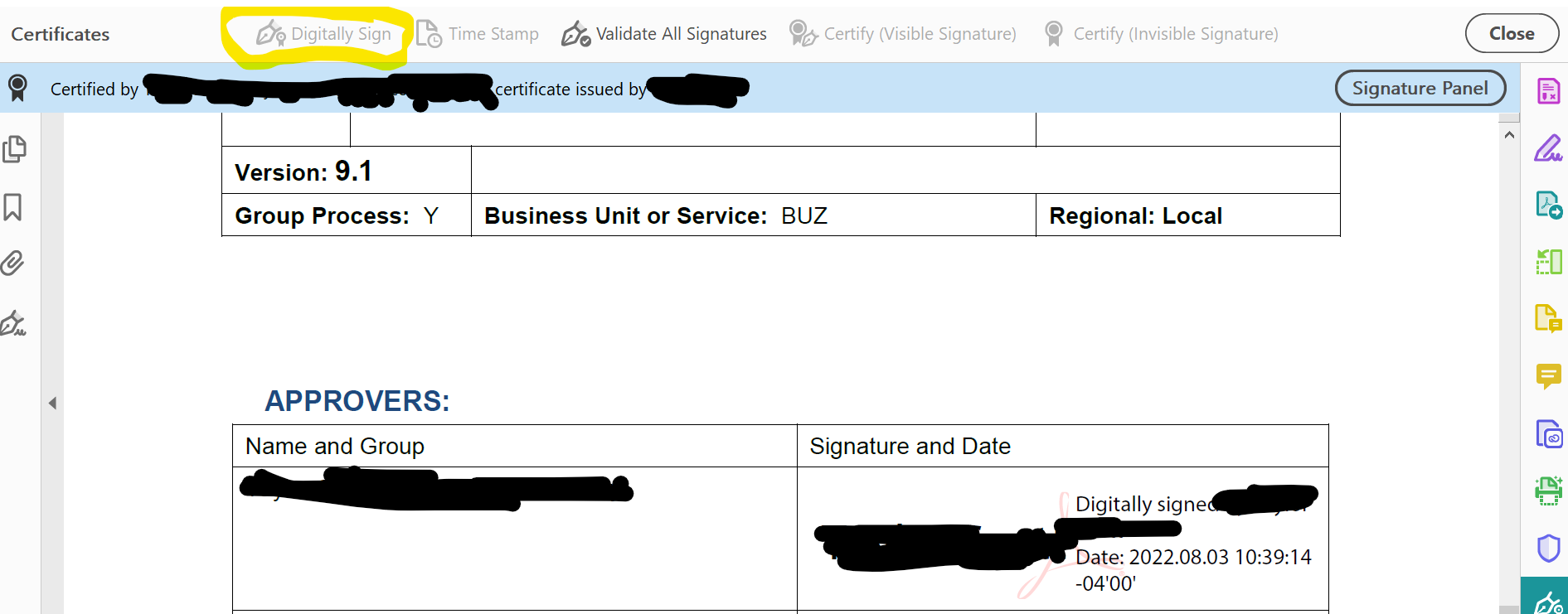Open the Signature Panel
Image resolution: width=1568 pixels, height=614 pixels.
[x=1420, y=88]
